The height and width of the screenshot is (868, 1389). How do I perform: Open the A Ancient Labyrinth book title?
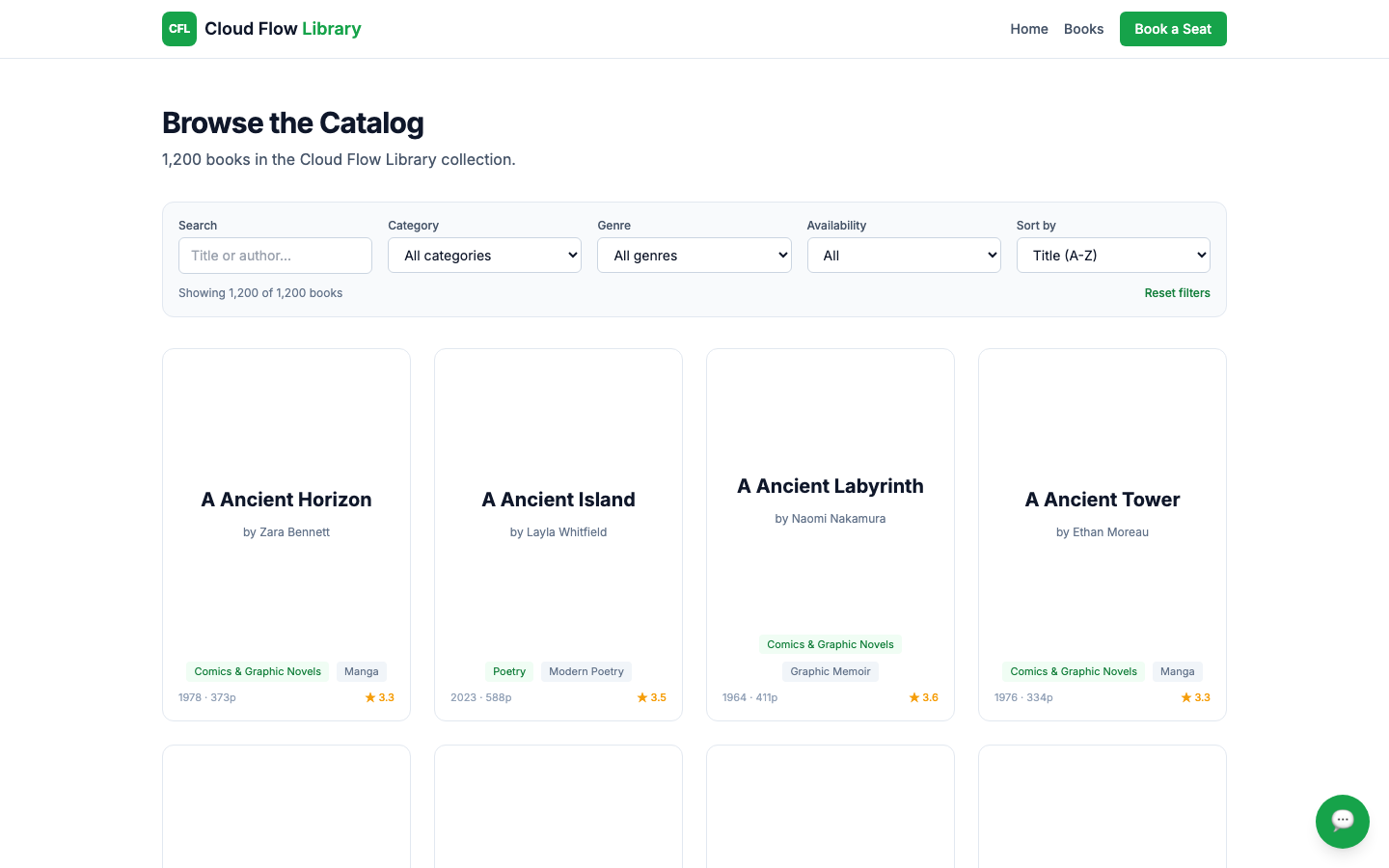pyautogui.click(x=831, y=486)
